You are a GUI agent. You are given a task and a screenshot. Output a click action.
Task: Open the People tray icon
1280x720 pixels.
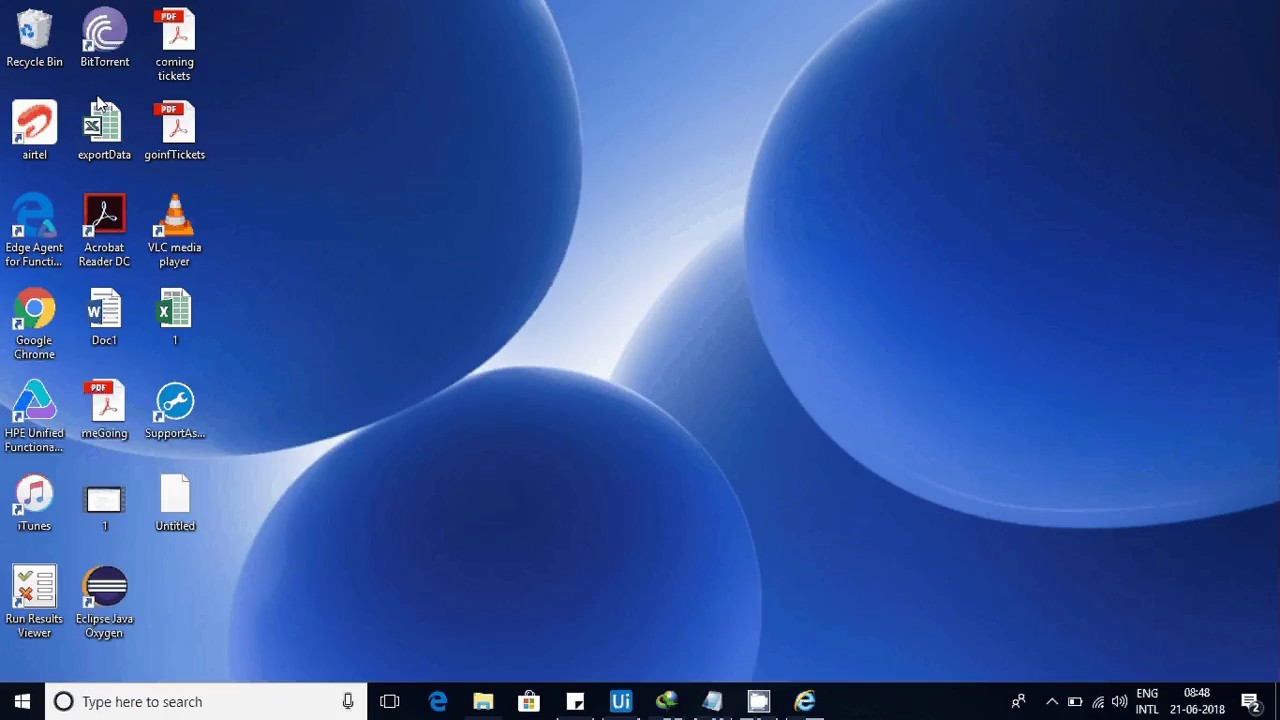point(1018,701)
